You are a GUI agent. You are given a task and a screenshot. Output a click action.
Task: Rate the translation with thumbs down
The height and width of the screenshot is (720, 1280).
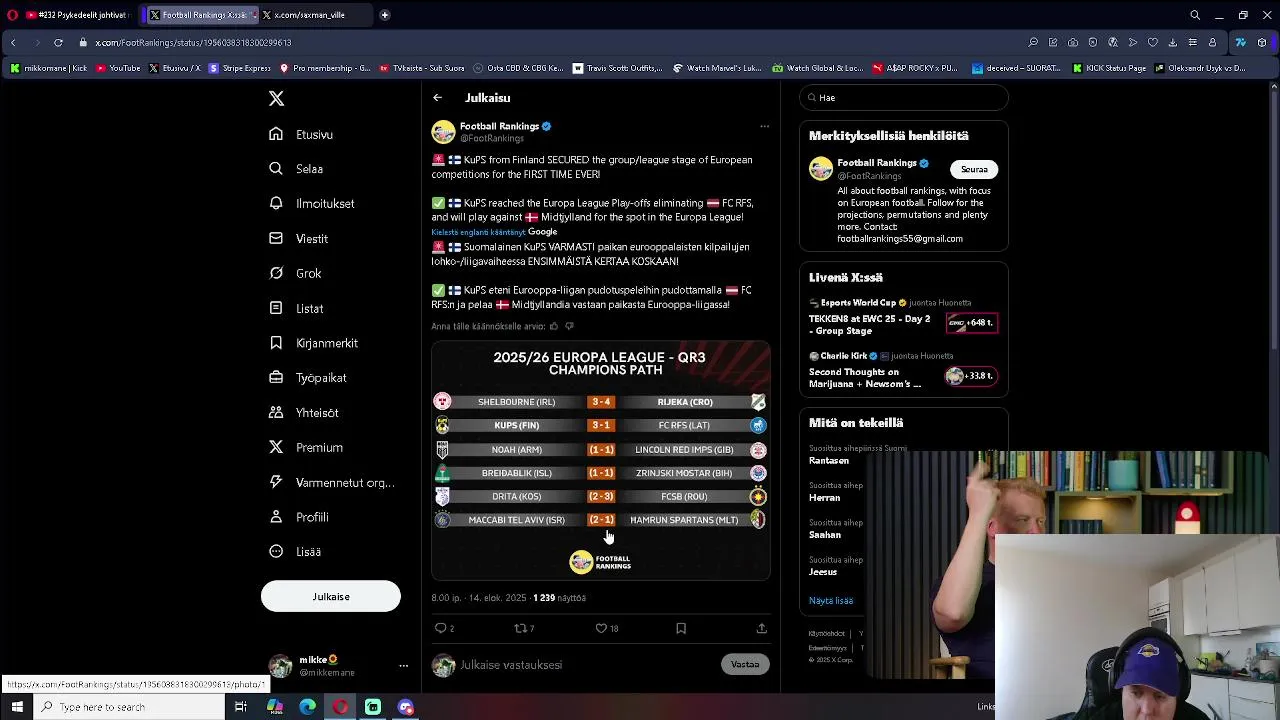[570, 326]
